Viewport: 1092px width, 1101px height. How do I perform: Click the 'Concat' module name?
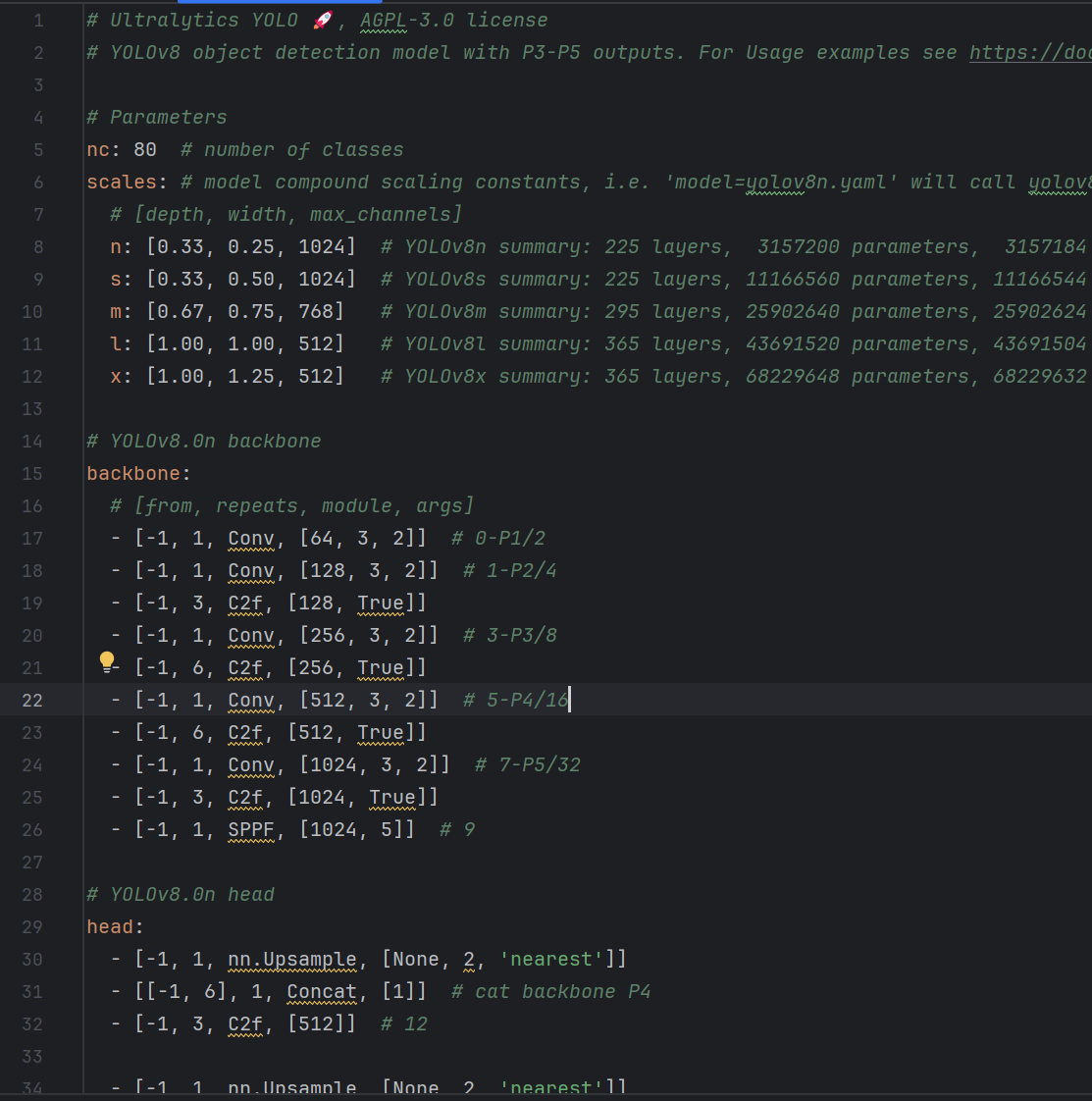[322, 991]
